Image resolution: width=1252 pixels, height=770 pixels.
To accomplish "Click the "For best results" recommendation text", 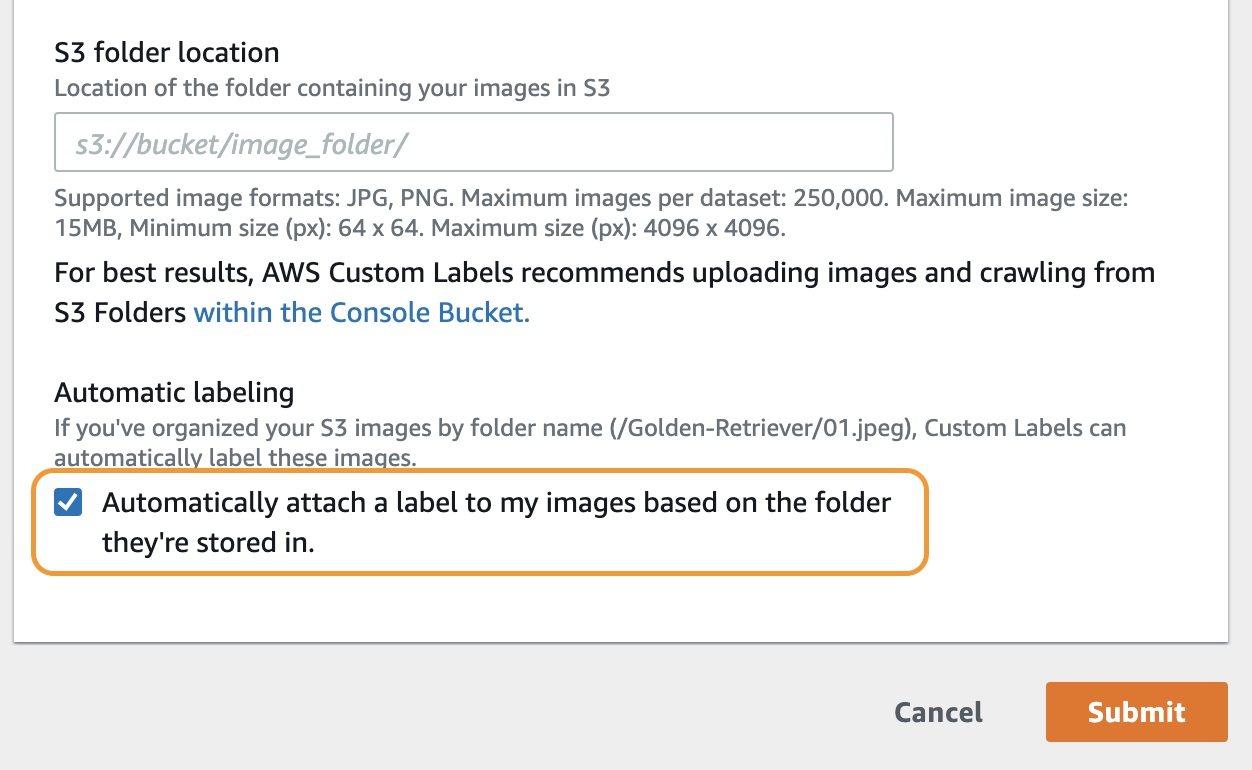I will [x=120, y=273].
